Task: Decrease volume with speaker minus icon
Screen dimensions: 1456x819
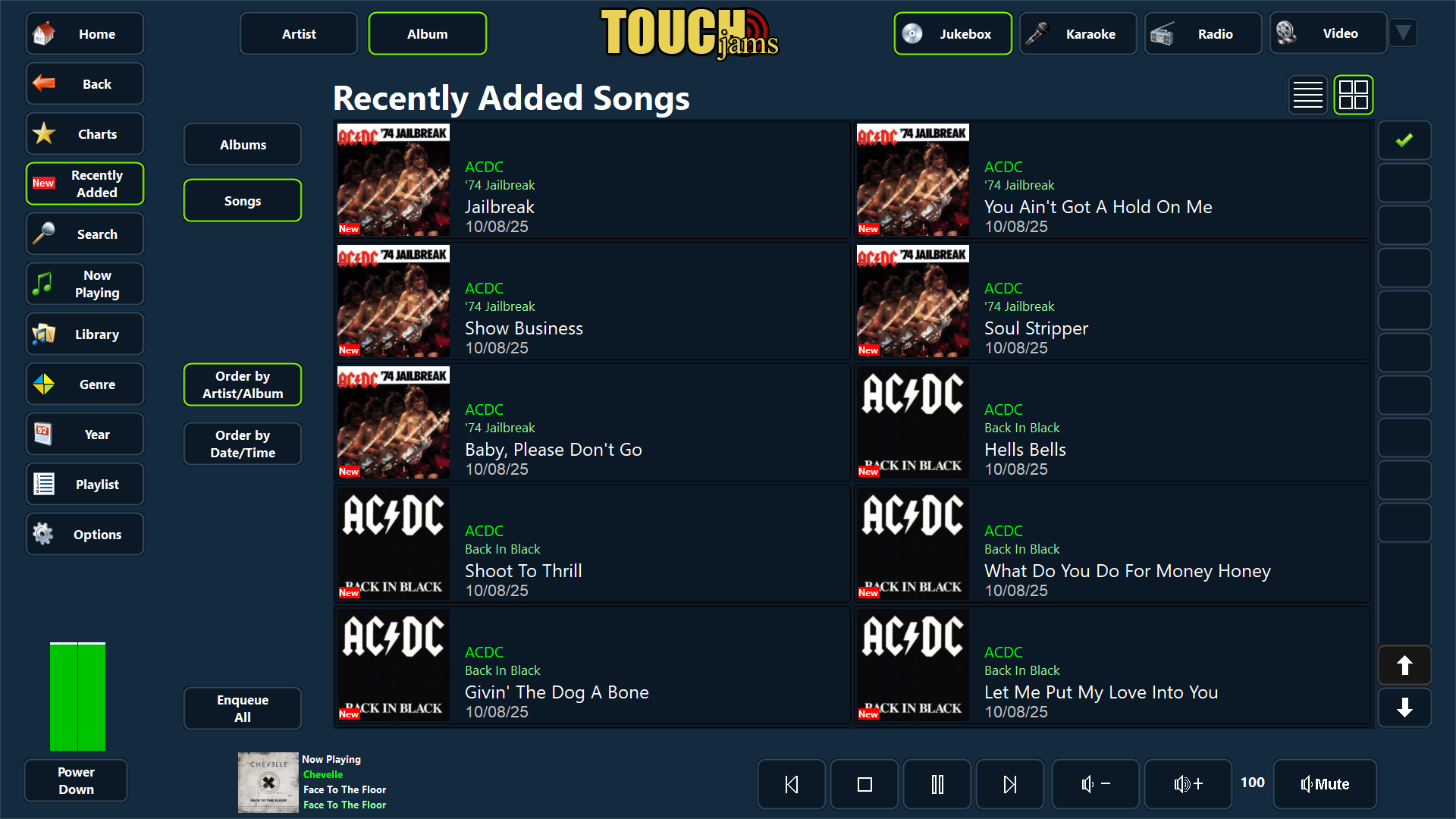Action: click(x=1096, y=784)
